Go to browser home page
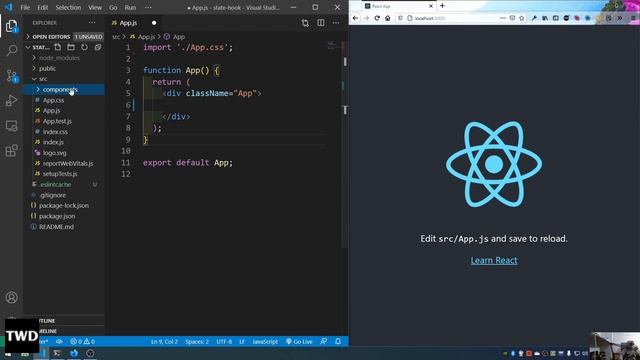Screen dimensions: 640x360 [x=388, y=18]
